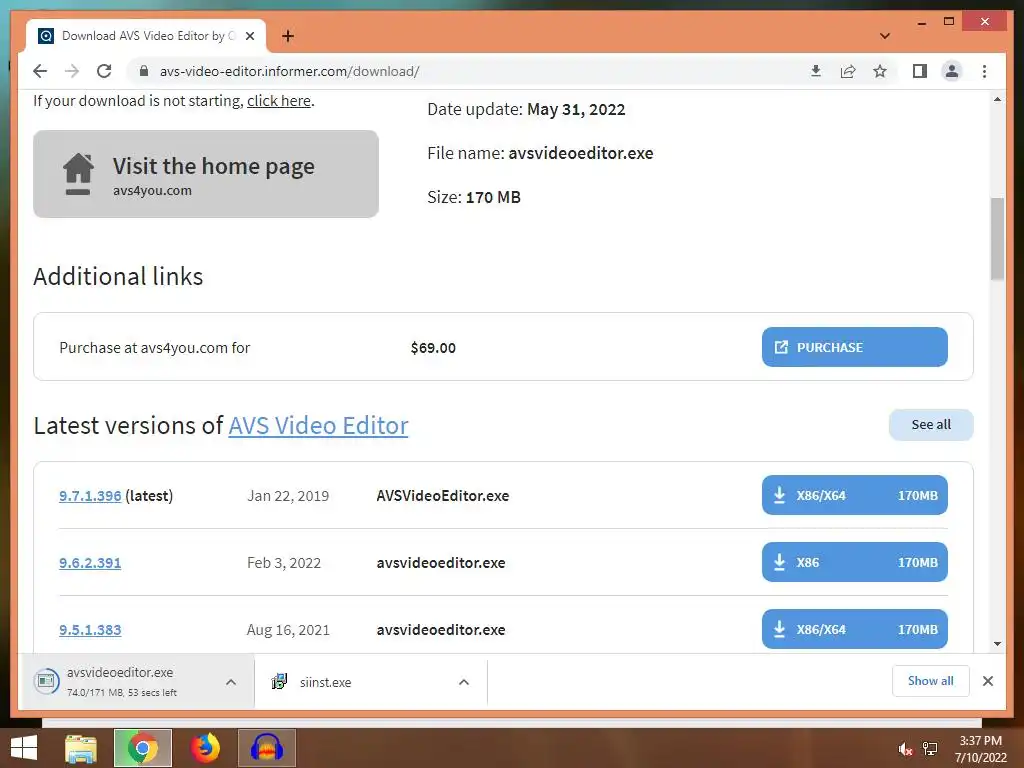Open the AVS Video Editor heading link
Screen dimensions: 1024x768
pyautogui.click(x=318, y=426)
